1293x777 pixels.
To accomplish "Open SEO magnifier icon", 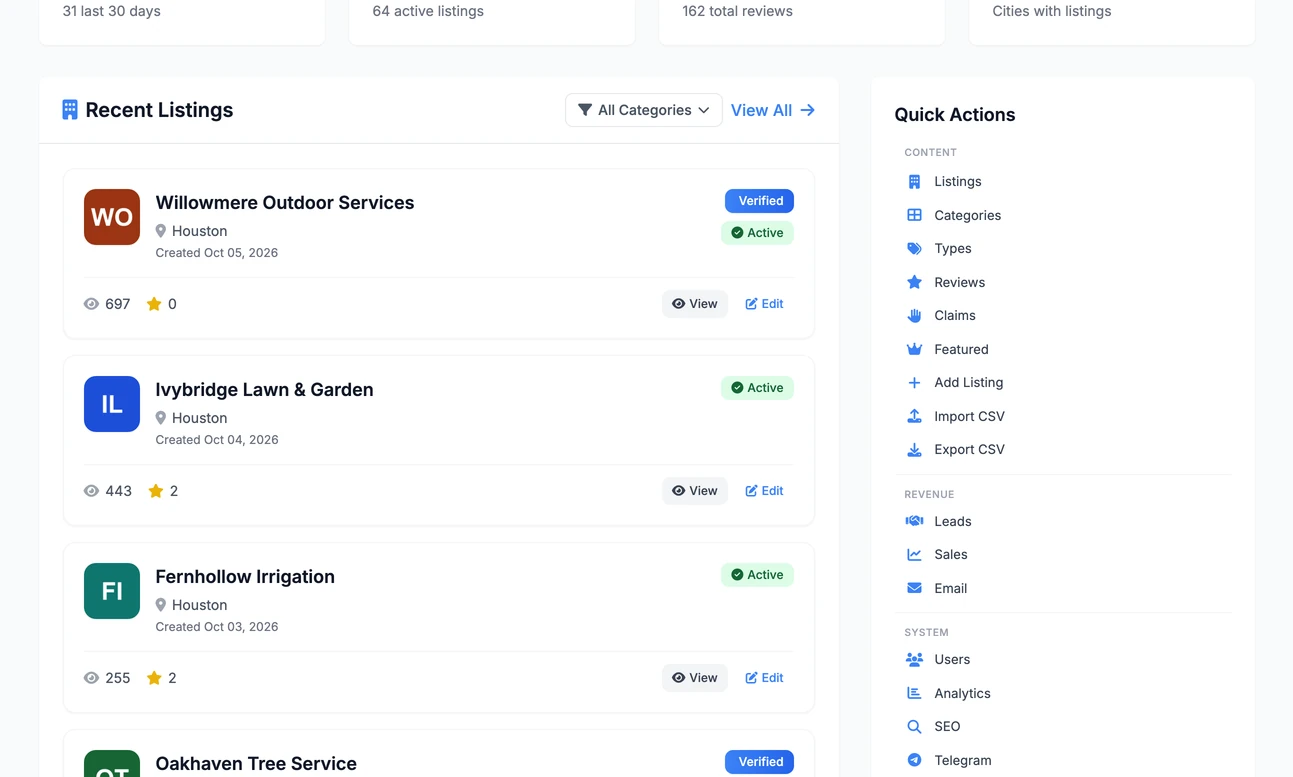I will tap(914, 727).
